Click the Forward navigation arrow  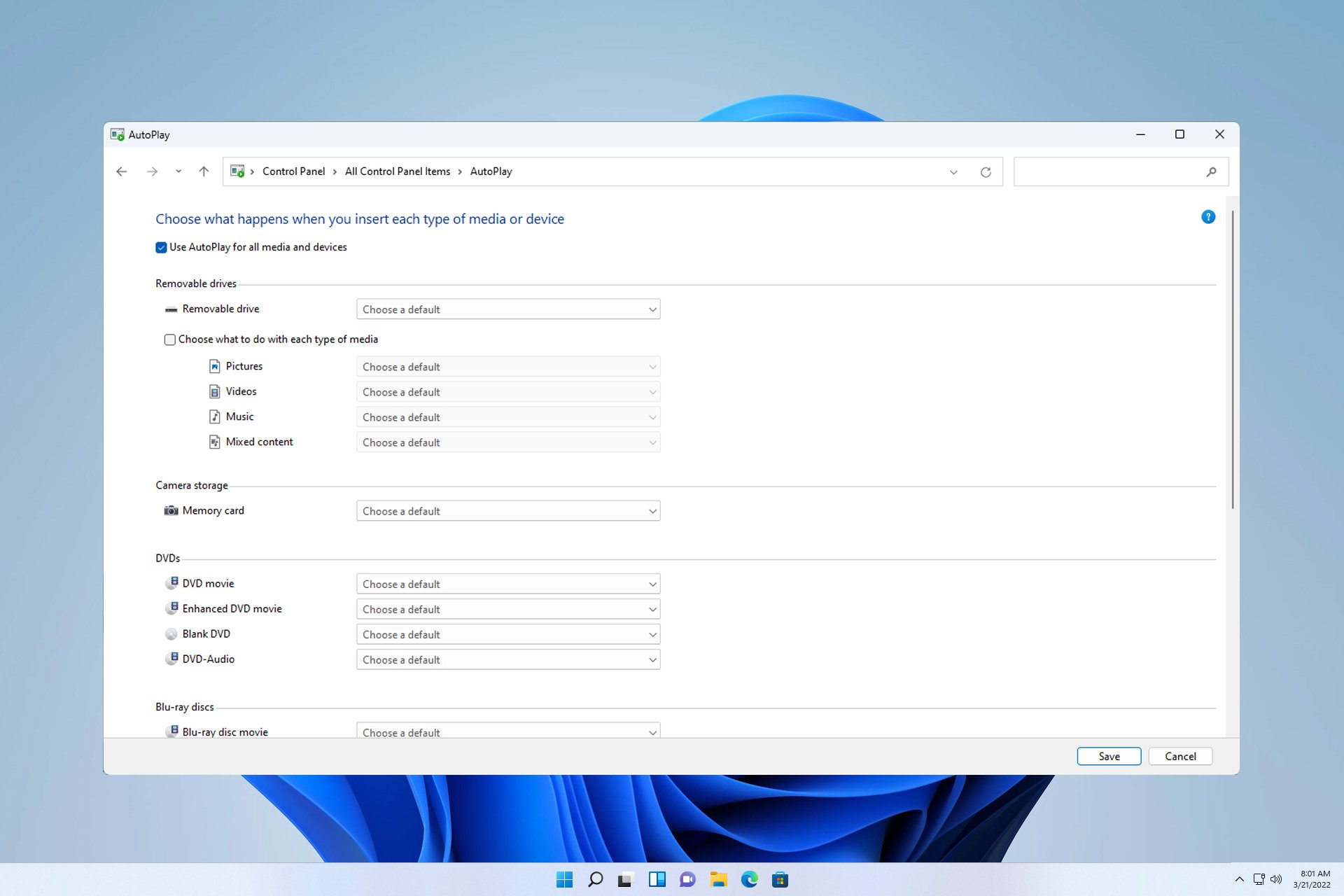coord(152,171)
